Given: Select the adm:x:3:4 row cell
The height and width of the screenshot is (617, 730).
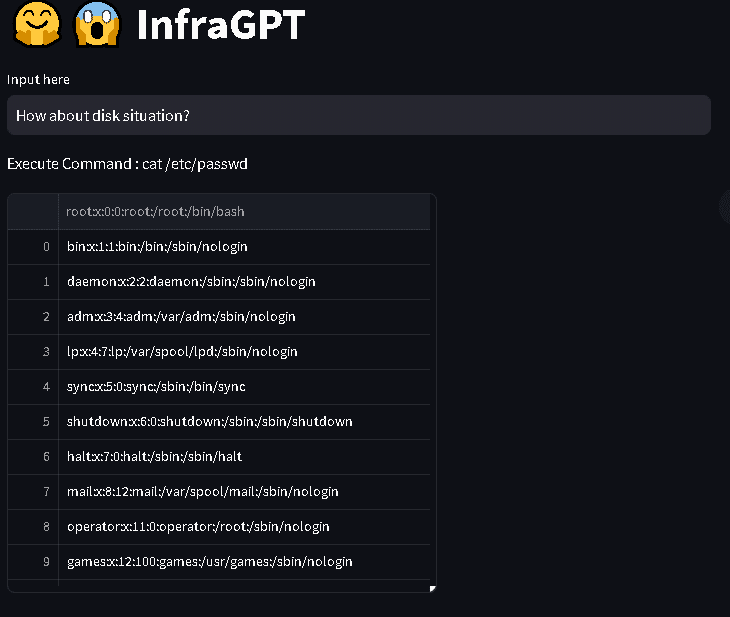Looking at the screenshot, I should [x=244, y=317].
